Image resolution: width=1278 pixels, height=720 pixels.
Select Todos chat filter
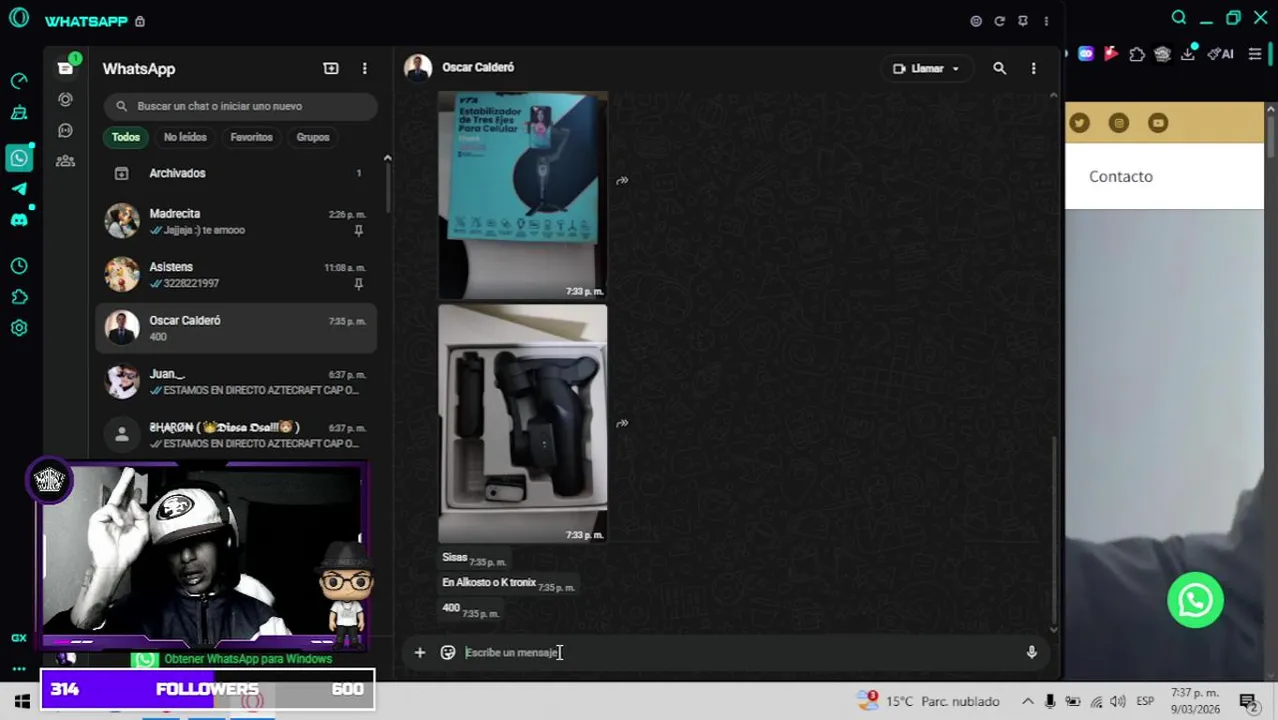click(126, 137)
